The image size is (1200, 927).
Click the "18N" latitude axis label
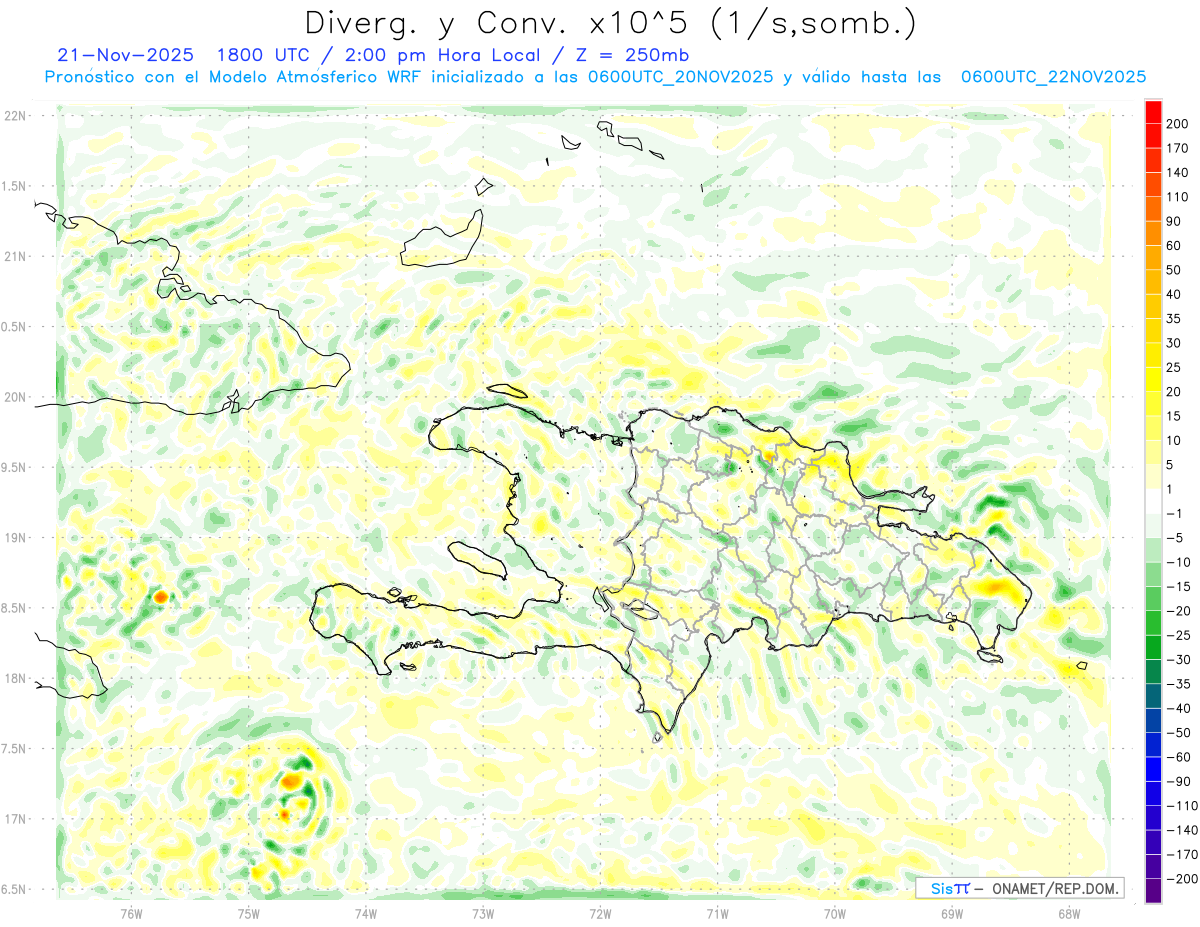tap(16, 678)
